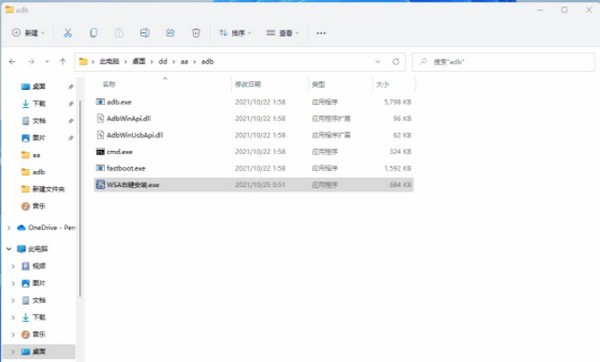Sort by the 大小 column header

coord(382,84)
